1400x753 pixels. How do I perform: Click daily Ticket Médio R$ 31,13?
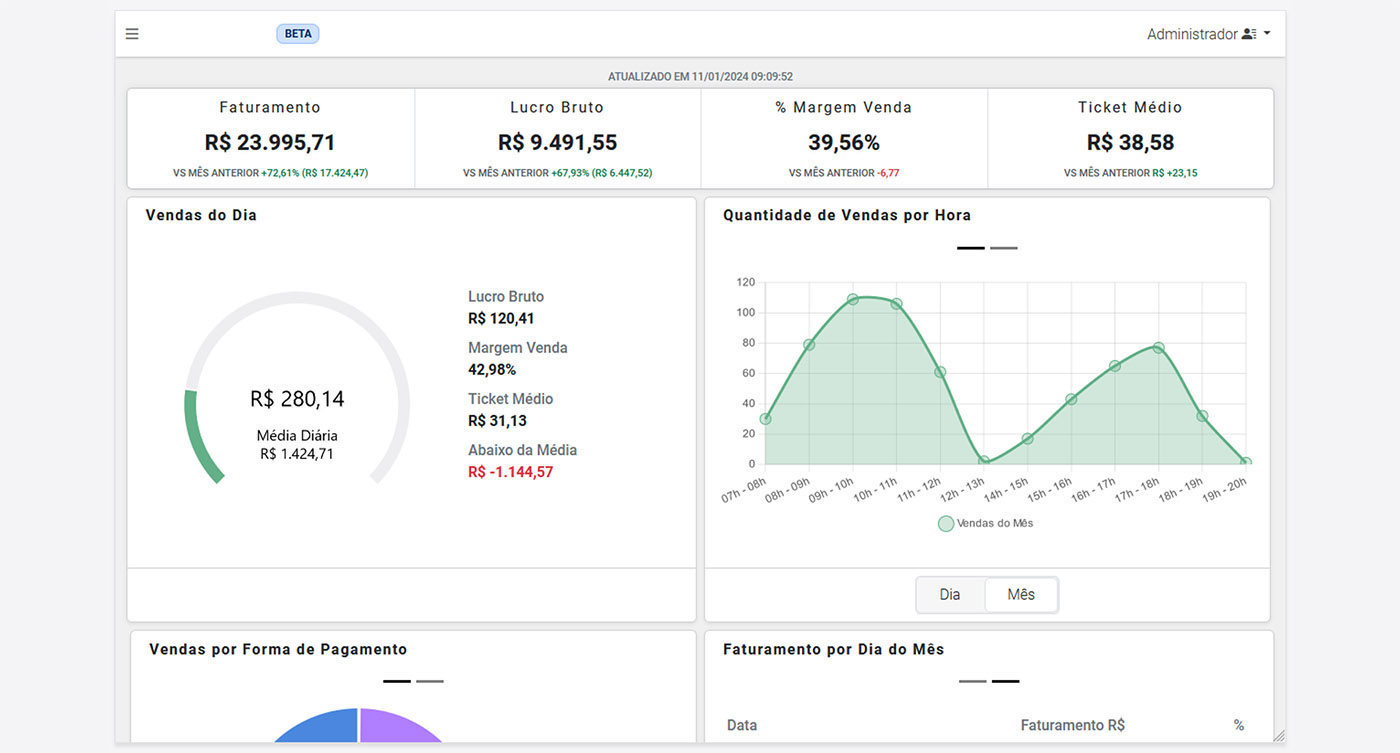coord(497,421)
